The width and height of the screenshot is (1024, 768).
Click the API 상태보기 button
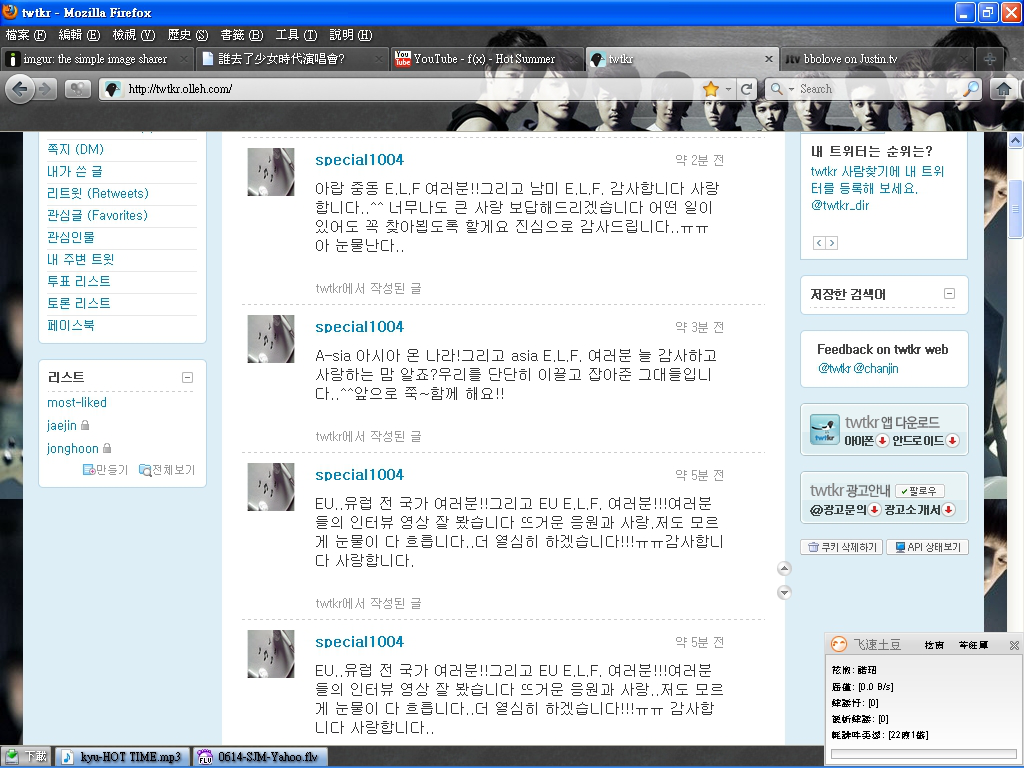927,547
